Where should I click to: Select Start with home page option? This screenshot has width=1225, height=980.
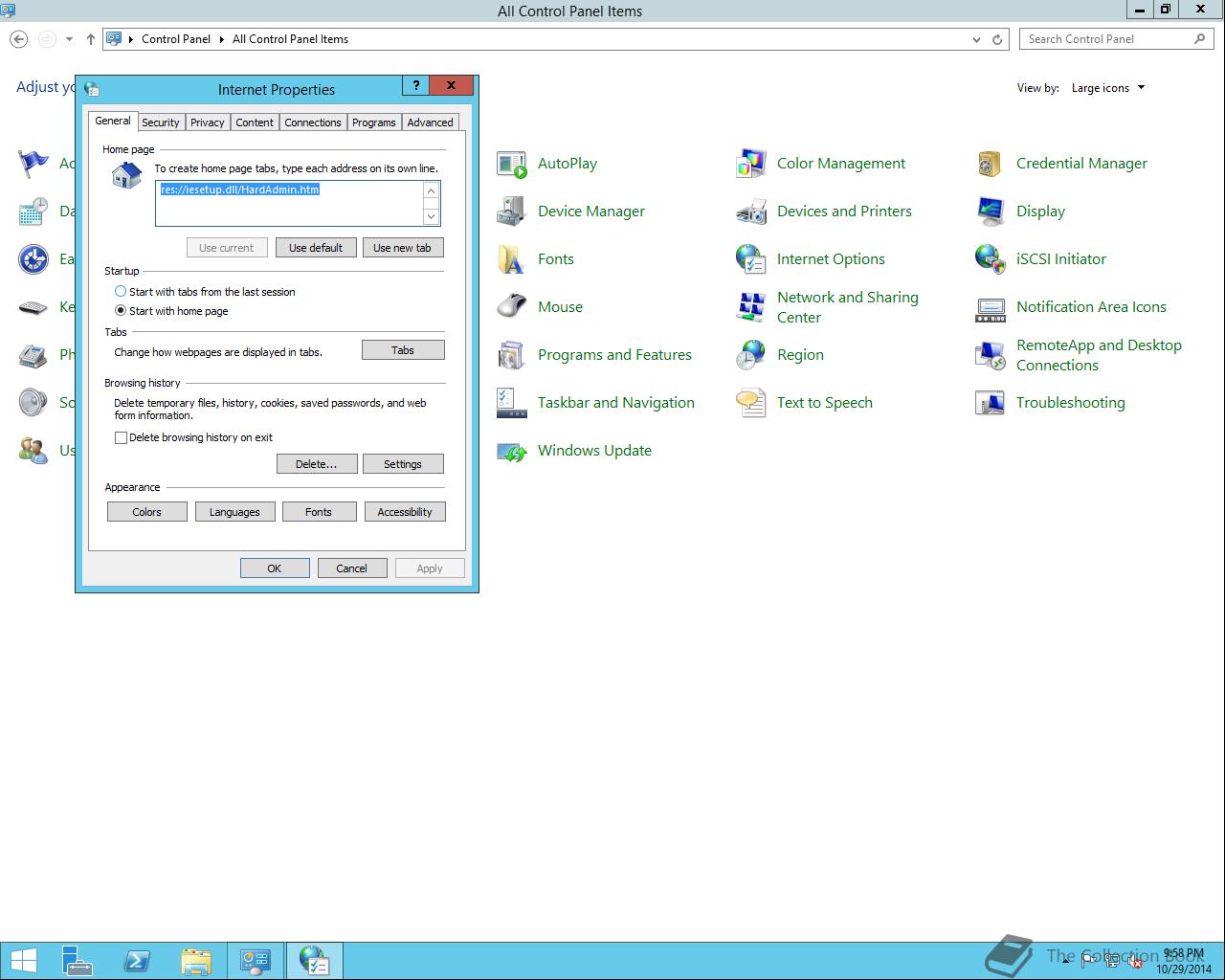[x=171, y=311]
